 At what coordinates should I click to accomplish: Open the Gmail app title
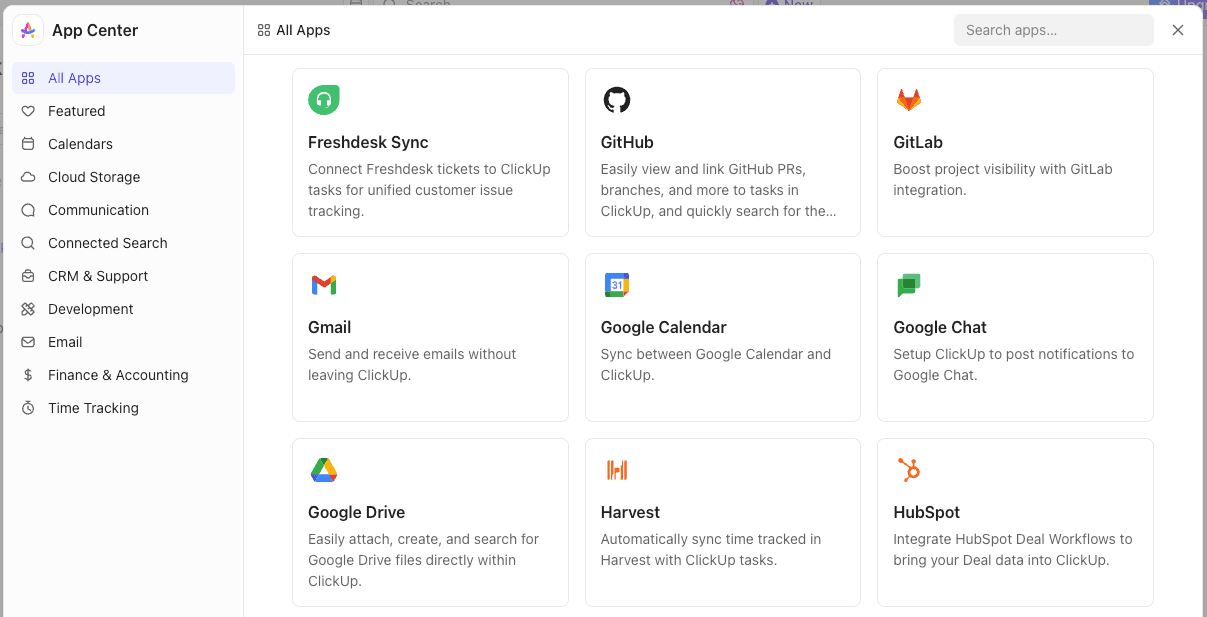pos(330,327)
